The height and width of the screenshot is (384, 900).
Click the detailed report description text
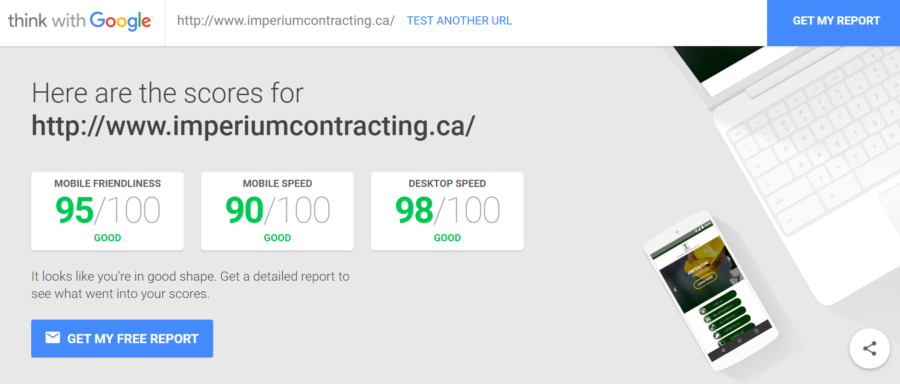pyautogui.click(x=190, y=285)
